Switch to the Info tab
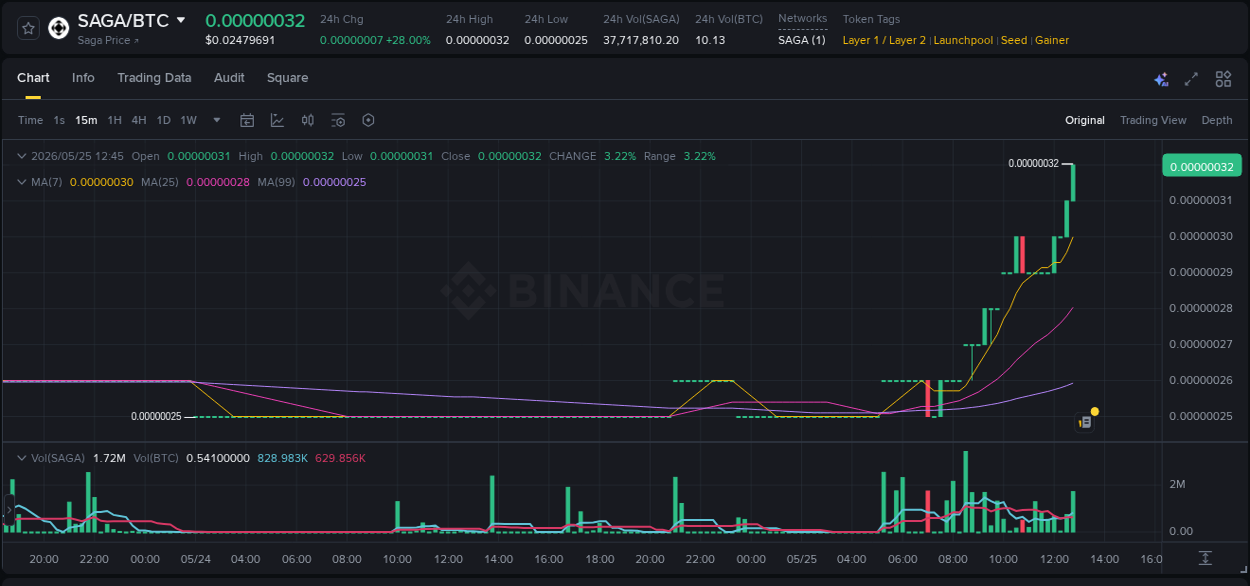Screen dimensions: 1250x586 83,78
